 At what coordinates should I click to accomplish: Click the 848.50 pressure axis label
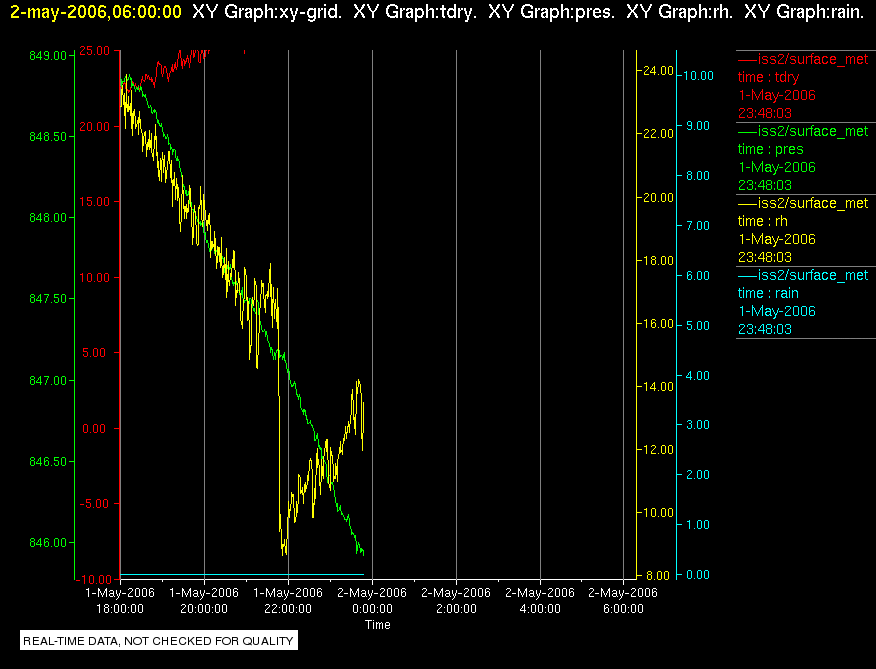point(47,137)
